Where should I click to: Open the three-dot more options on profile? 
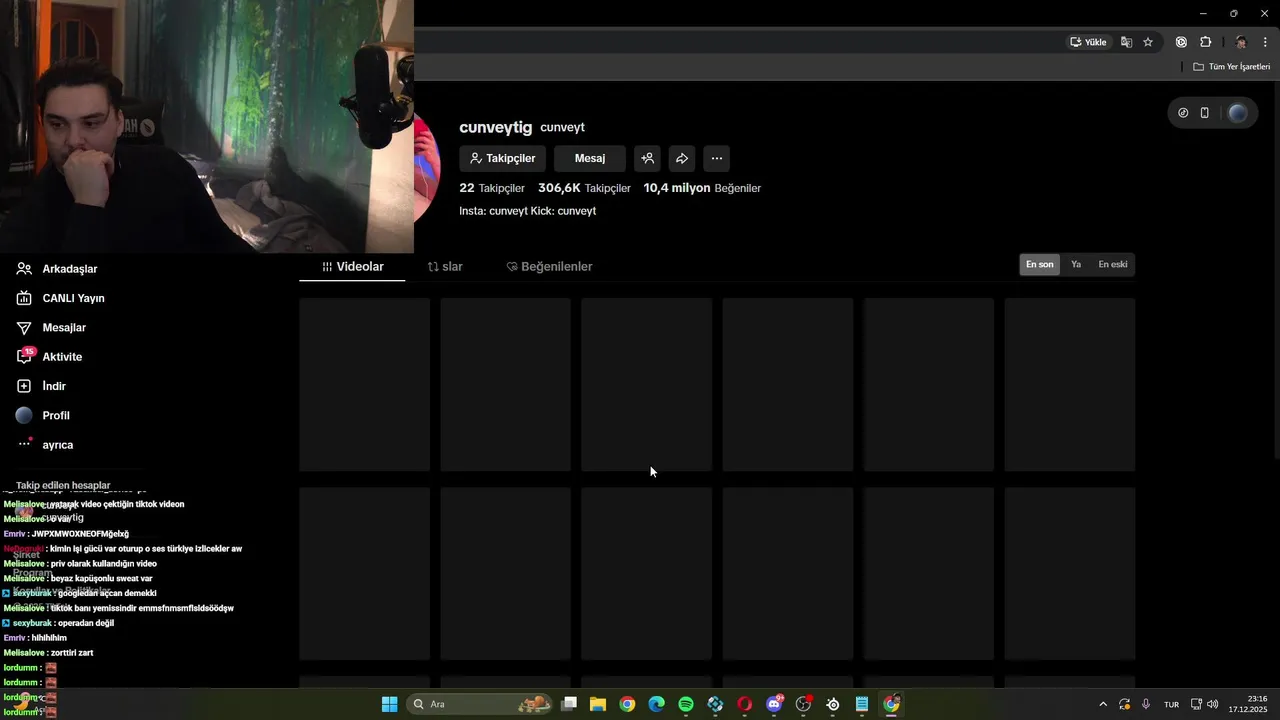click(x=716, y=158)
